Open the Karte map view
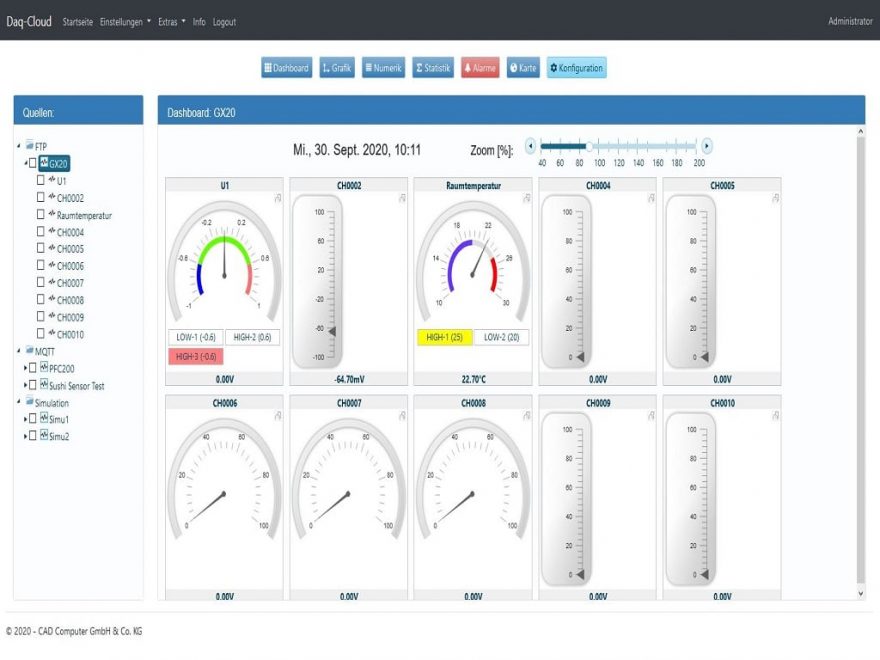This screenshot has width=880, height=660. pos(521,68)
